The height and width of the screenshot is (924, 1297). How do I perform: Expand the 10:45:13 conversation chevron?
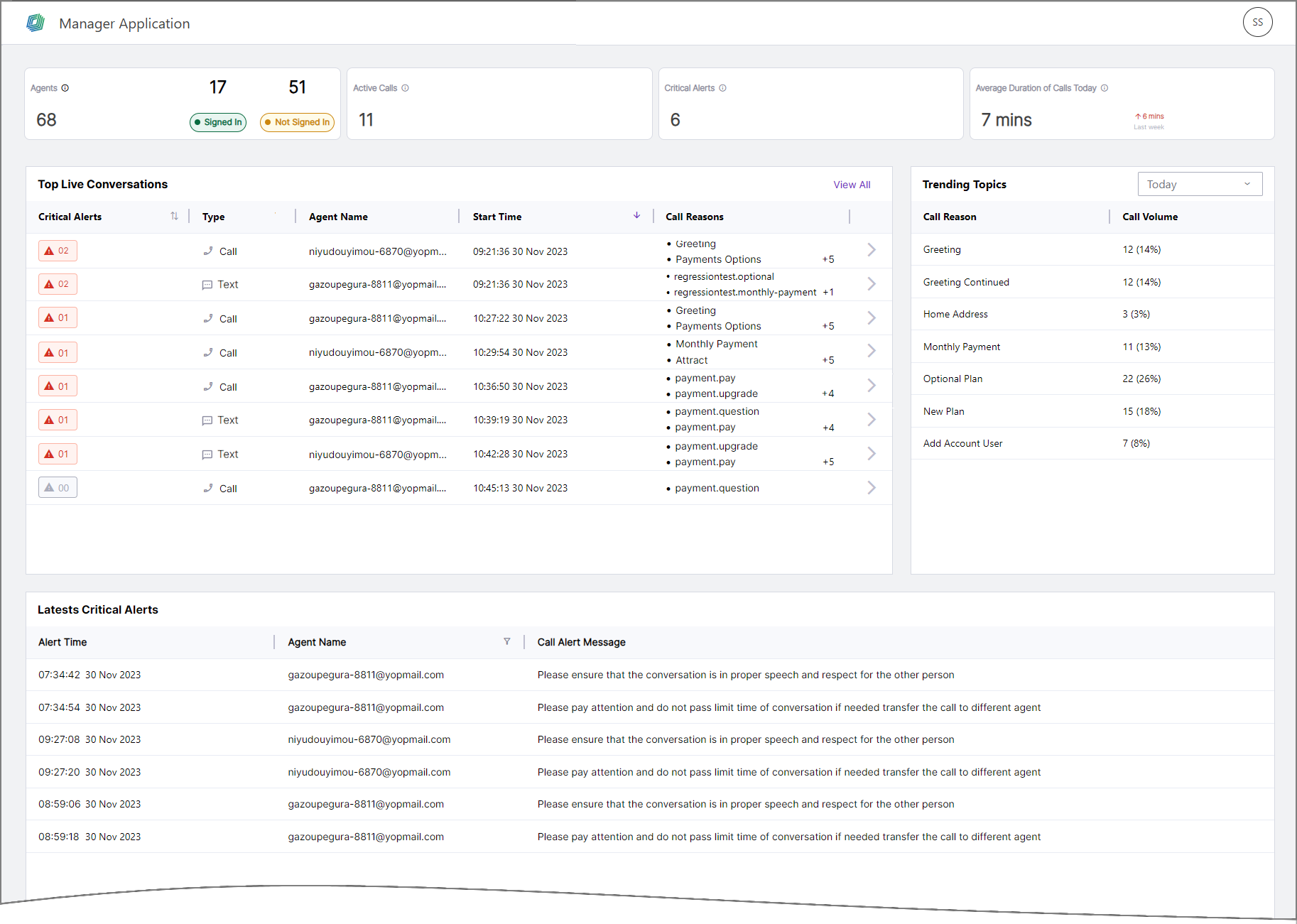click(x=872, y=487)
